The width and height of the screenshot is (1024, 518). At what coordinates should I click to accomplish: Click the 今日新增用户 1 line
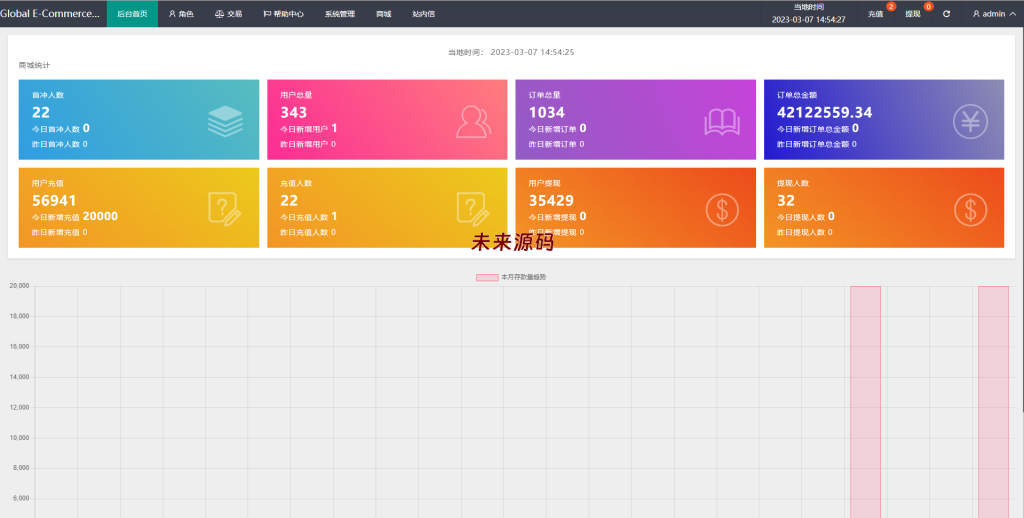pos(308,129)
